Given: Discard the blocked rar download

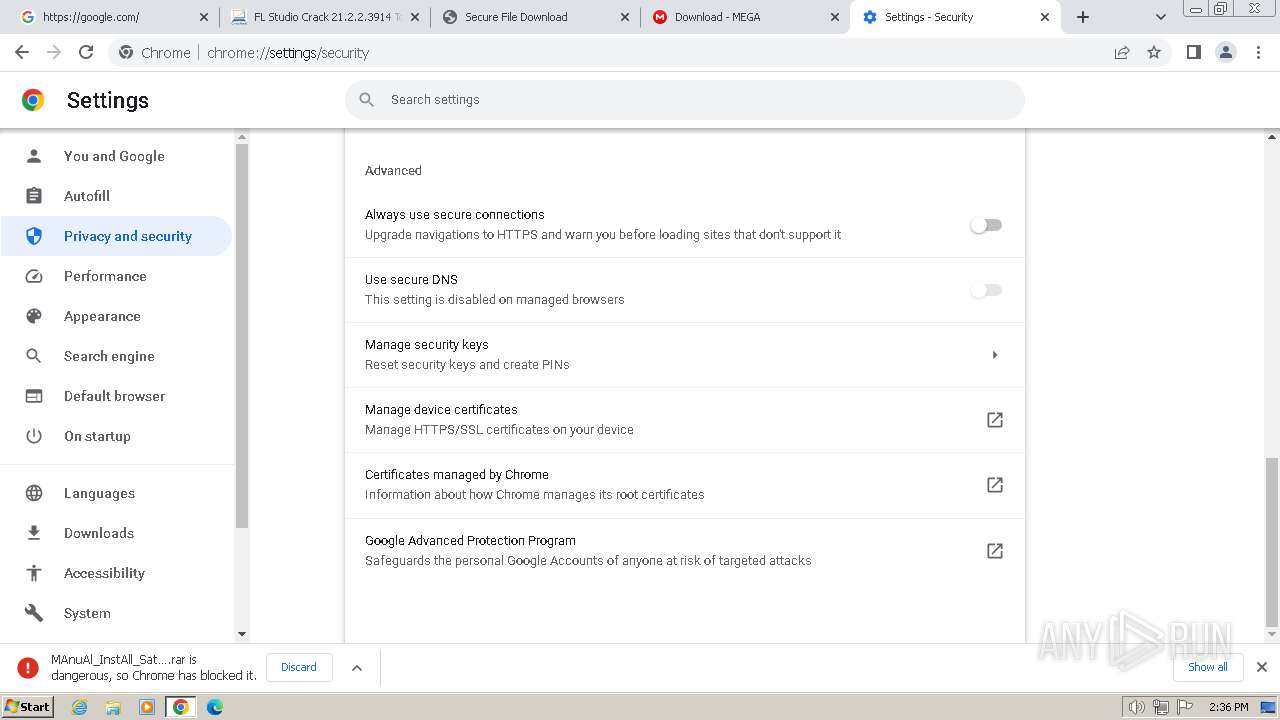Looking at the screenshot, I should (299, 667).
